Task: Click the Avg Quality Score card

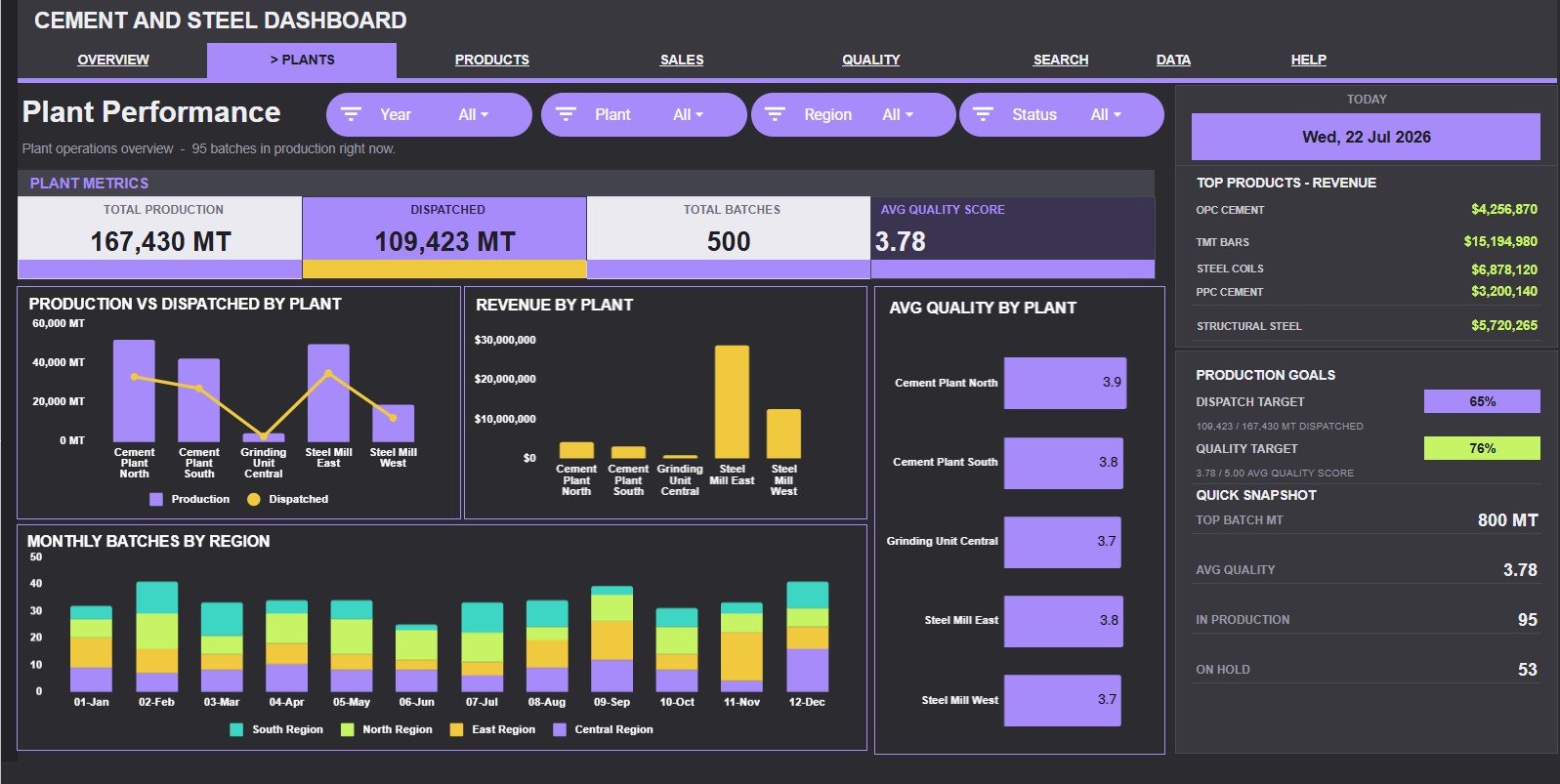Action: (x=1013, y=237)
